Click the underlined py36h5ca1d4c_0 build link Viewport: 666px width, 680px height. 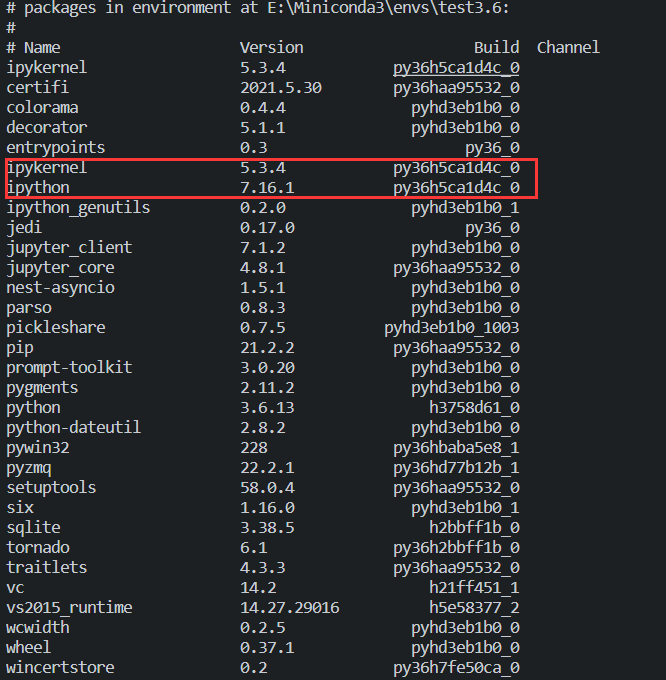456,68
